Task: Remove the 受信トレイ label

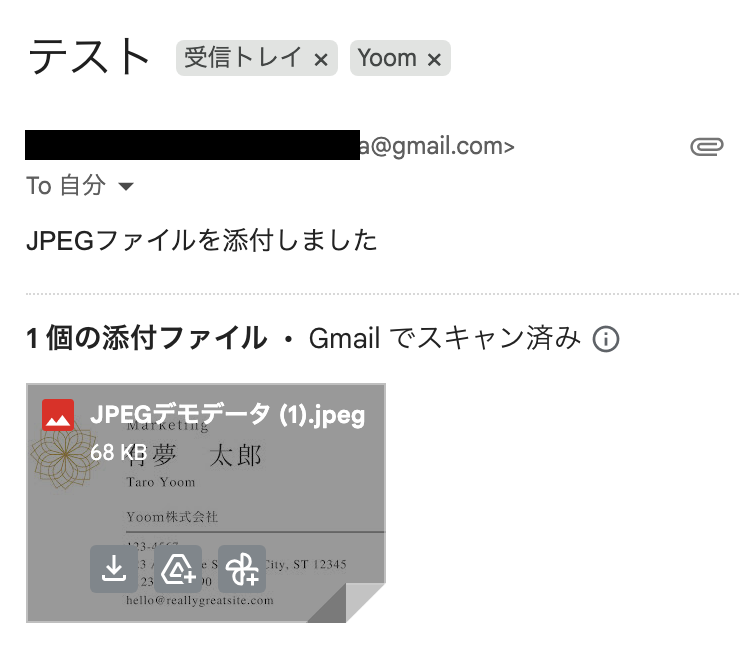Action: tap(321, 59)
